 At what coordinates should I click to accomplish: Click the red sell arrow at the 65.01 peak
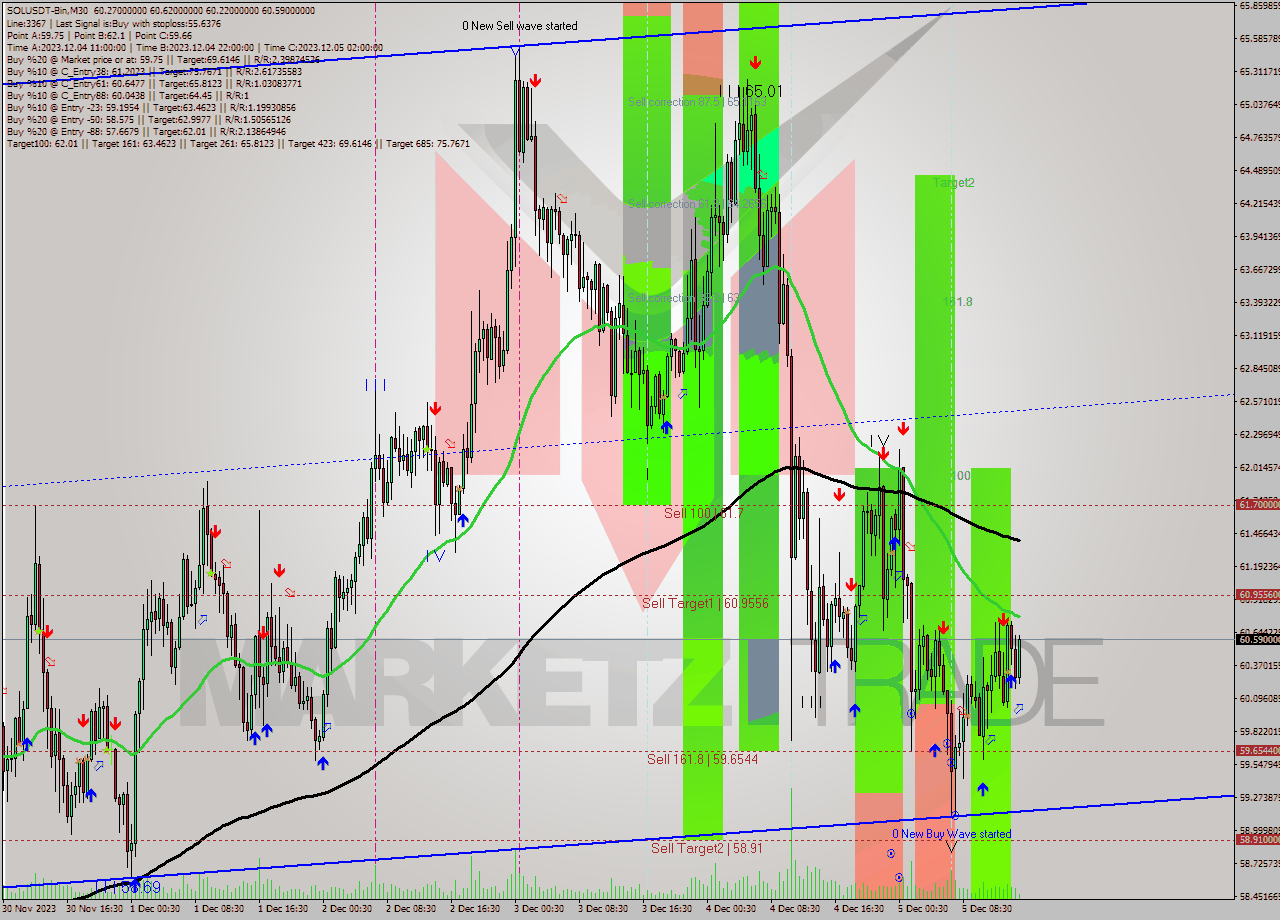[756, 62]
